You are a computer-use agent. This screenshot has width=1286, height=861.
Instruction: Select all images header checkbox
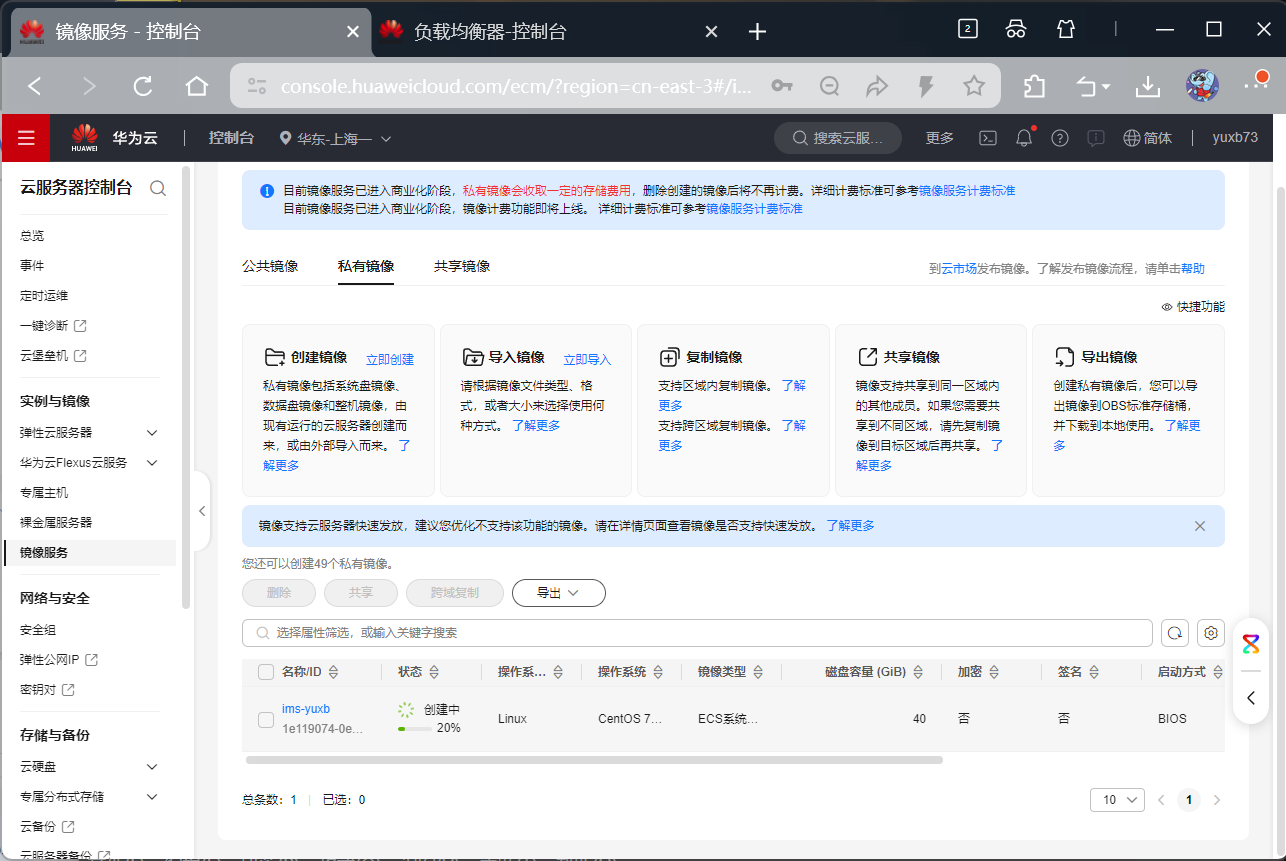[266, 672]
